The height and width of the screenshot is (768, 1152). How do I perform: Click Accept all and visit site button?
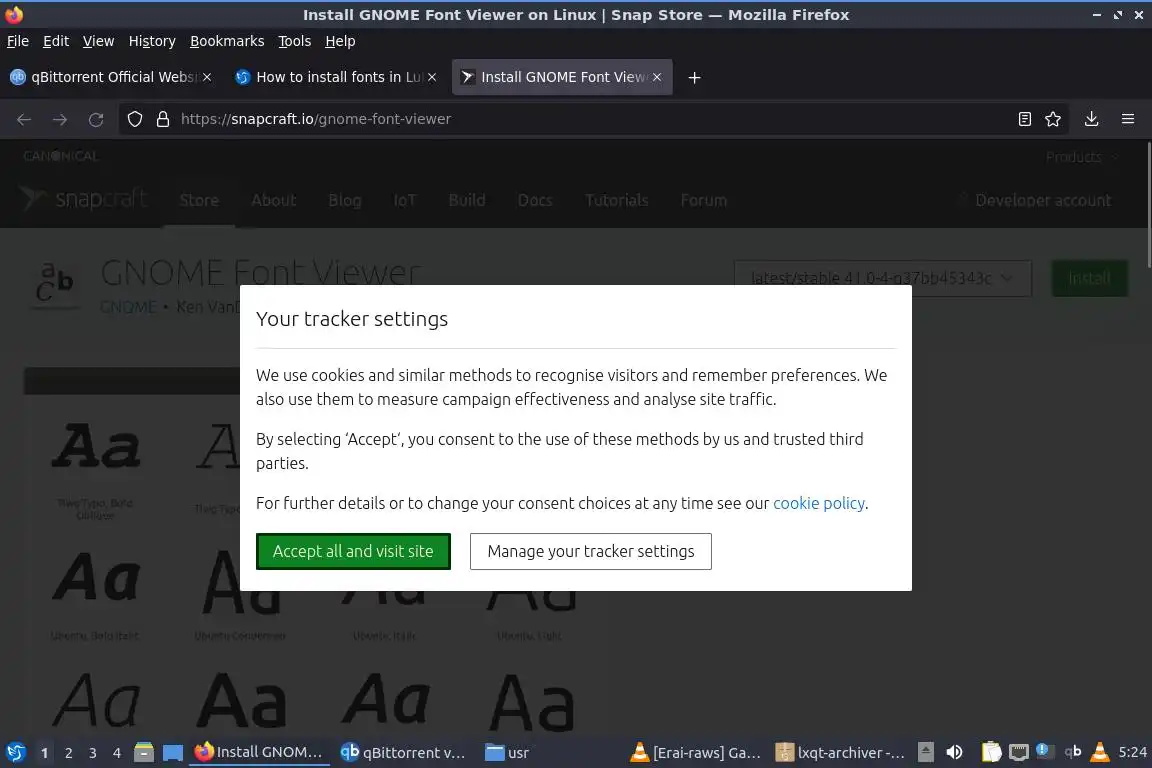tap(353, 551)
